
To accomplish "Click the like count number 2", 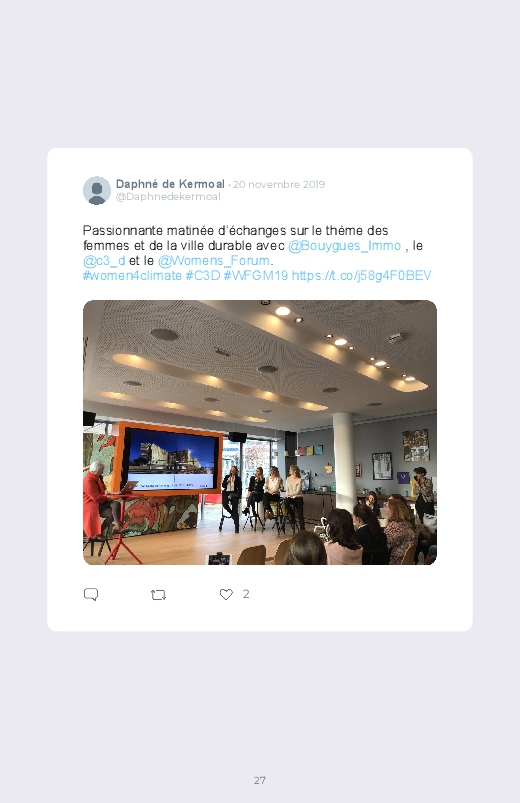I will pos(246,594).
